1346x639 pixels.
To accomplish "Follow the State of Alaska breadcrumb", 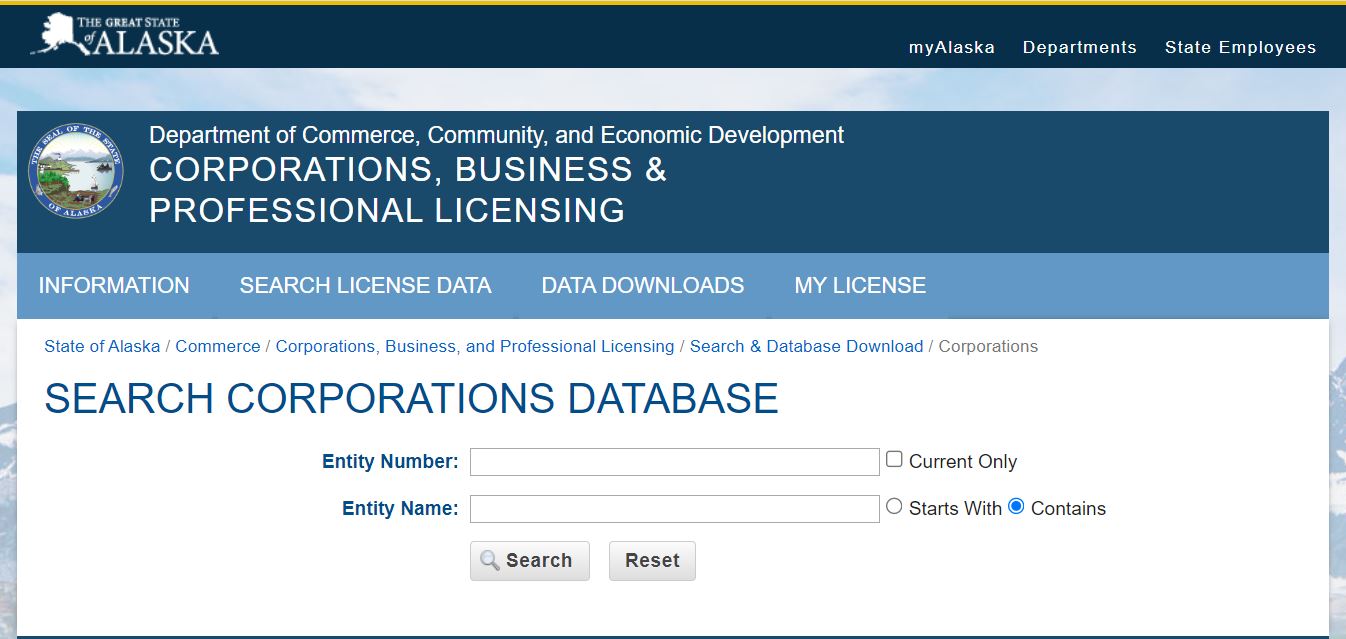I will [x=102, y=346].
